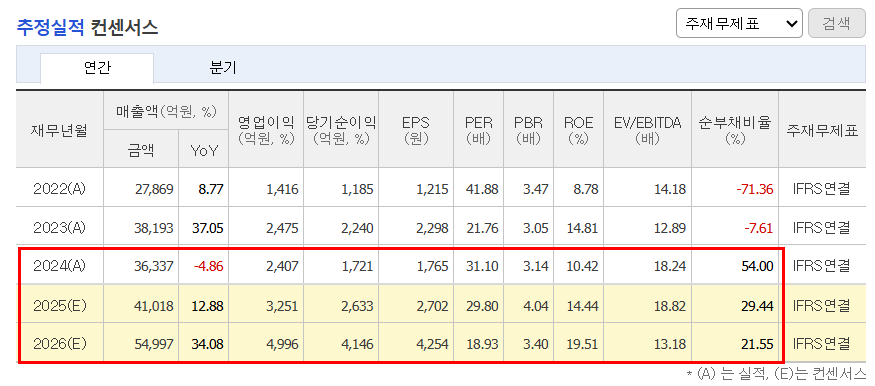Select the 2024(A) row label
875x386 pixels.
point(60,267)
